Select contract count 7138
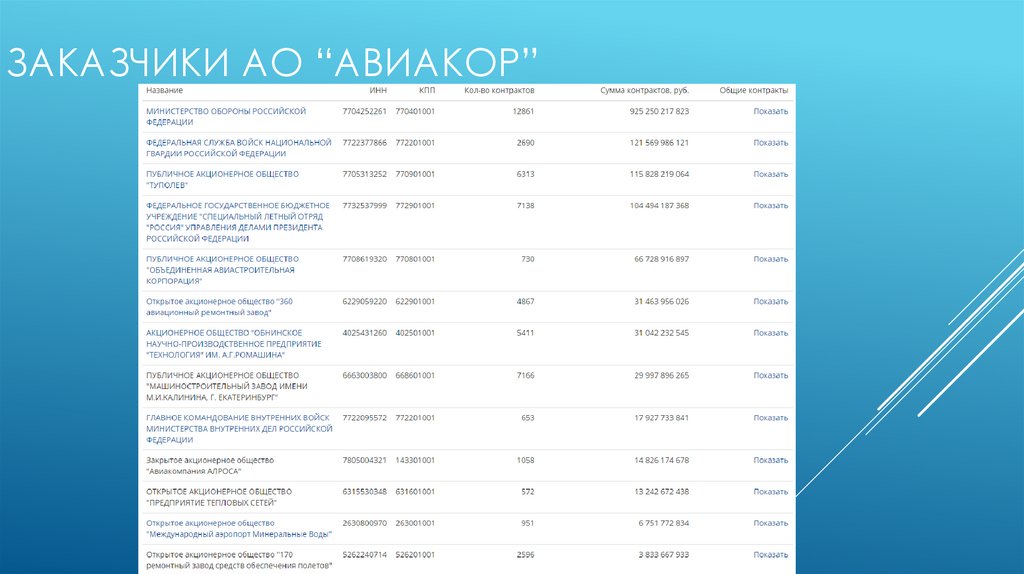This screenshot has height=574, width=1024. pyautogui.click(x=525, y=205)
